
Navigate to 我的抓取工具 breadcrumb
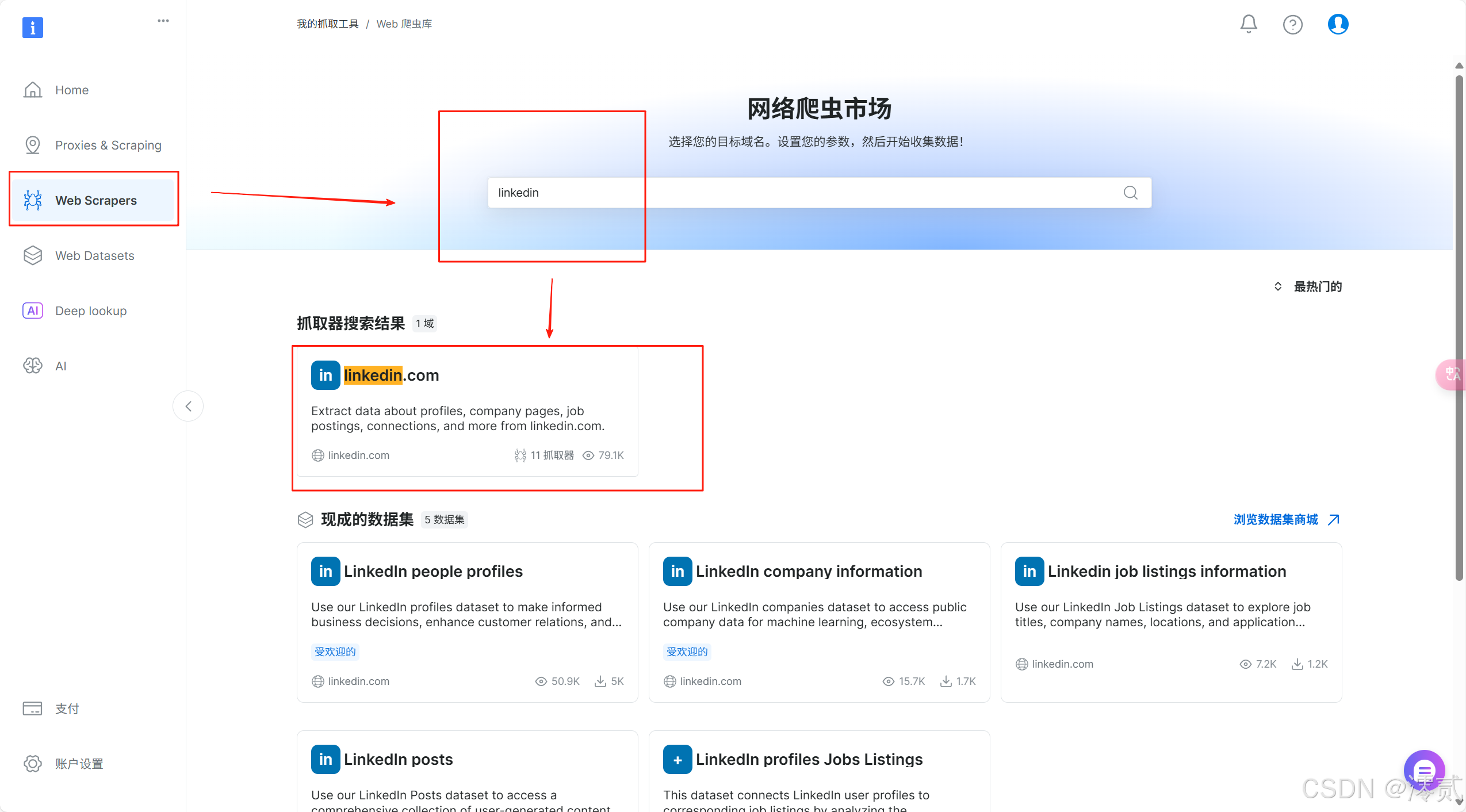click(327, 24)
